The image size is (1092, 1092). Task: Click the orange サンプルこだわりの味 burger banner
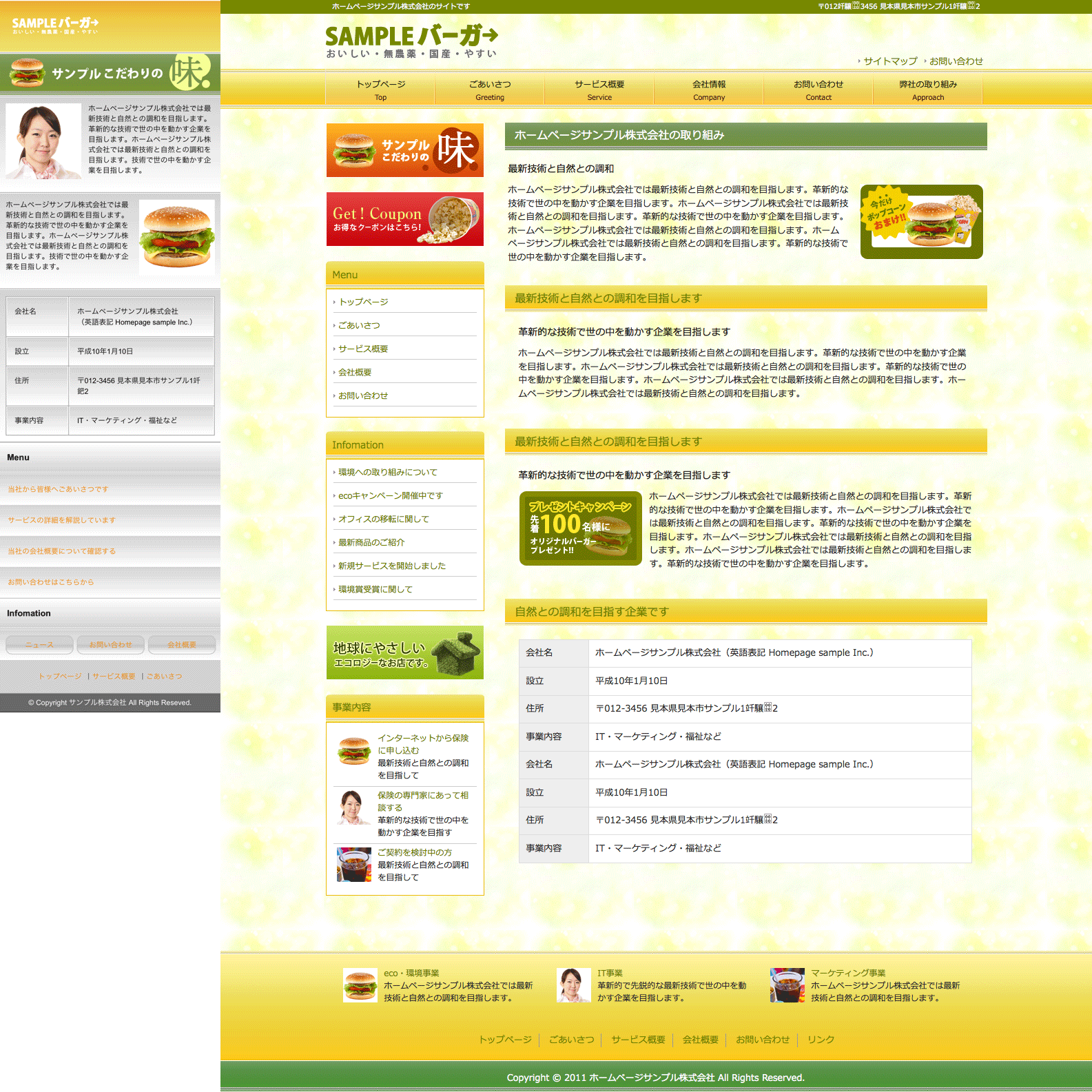tap(404, 150)
